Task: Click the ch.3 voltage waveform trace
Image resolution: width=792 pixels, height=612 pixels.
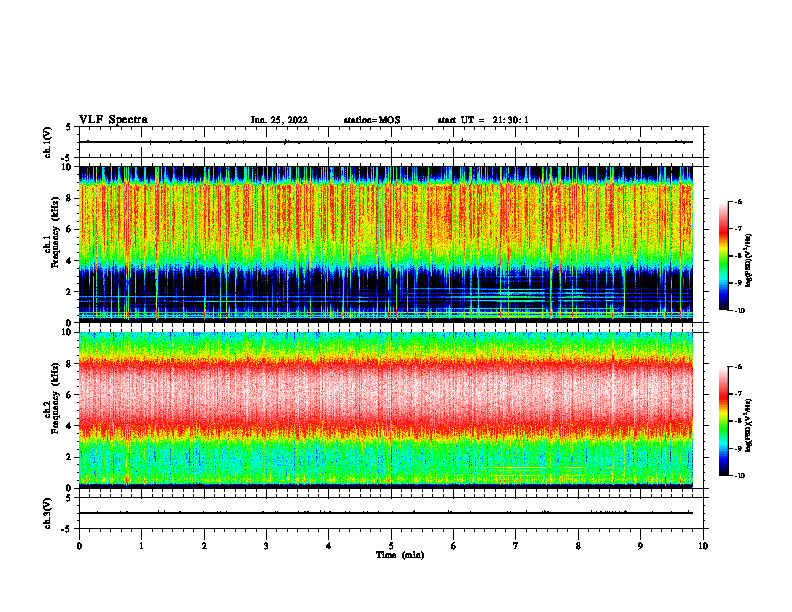Action: (x=385, y=513)
